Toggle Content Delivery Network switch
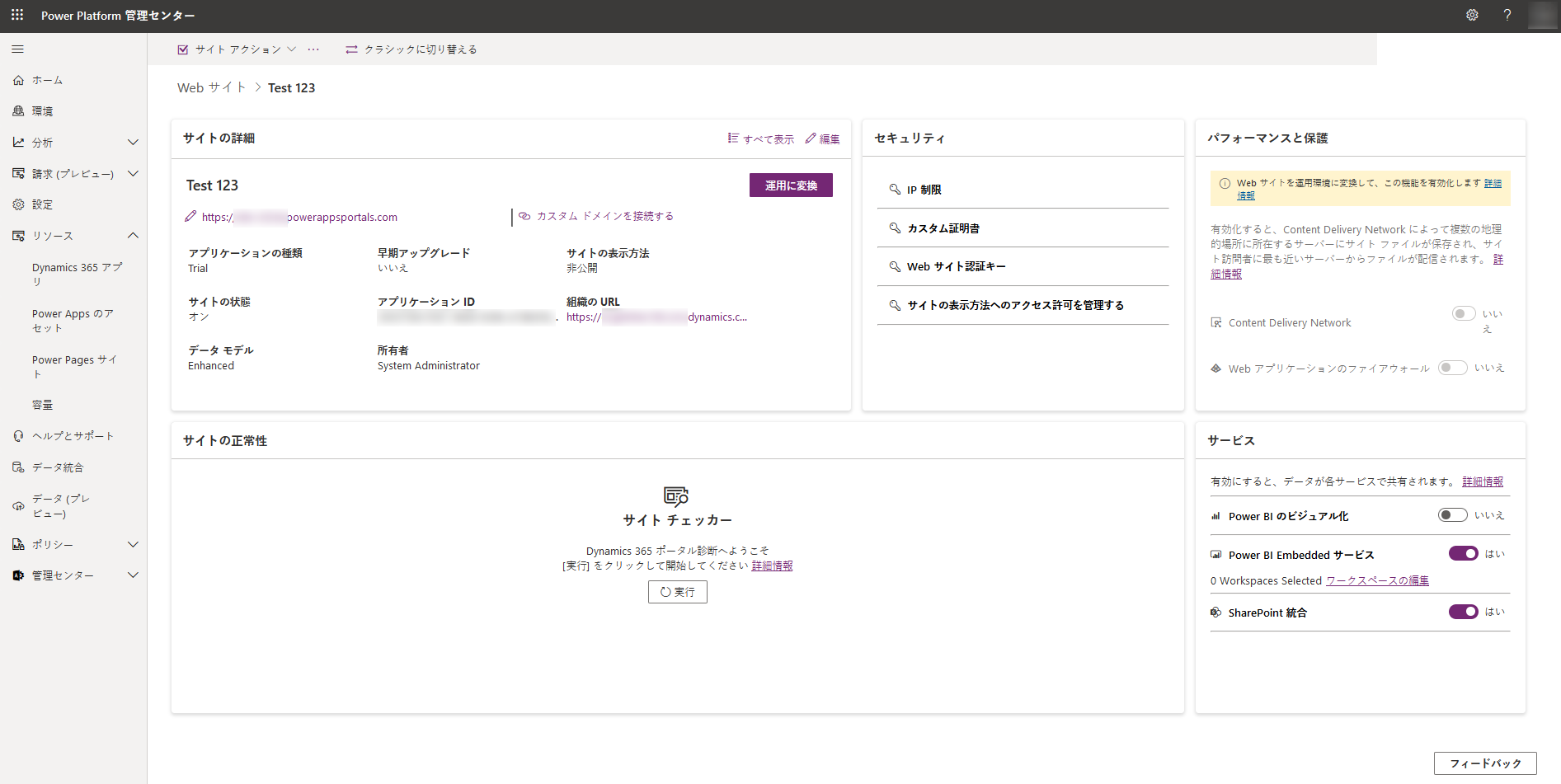The image size is (1561, 784). 1464,313
